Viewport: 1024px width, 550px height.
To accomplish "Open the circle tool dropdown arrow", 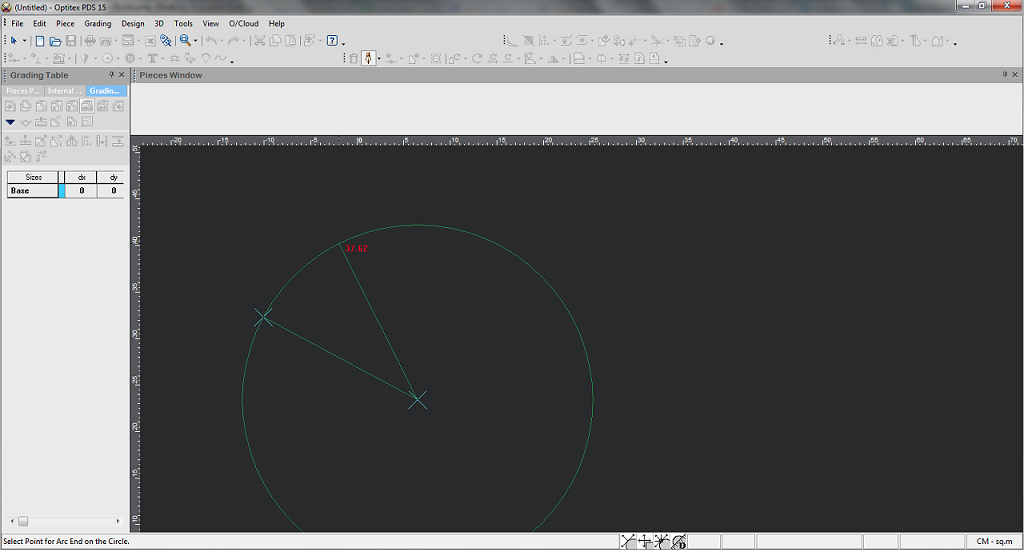I will click(x=118, y=58).
